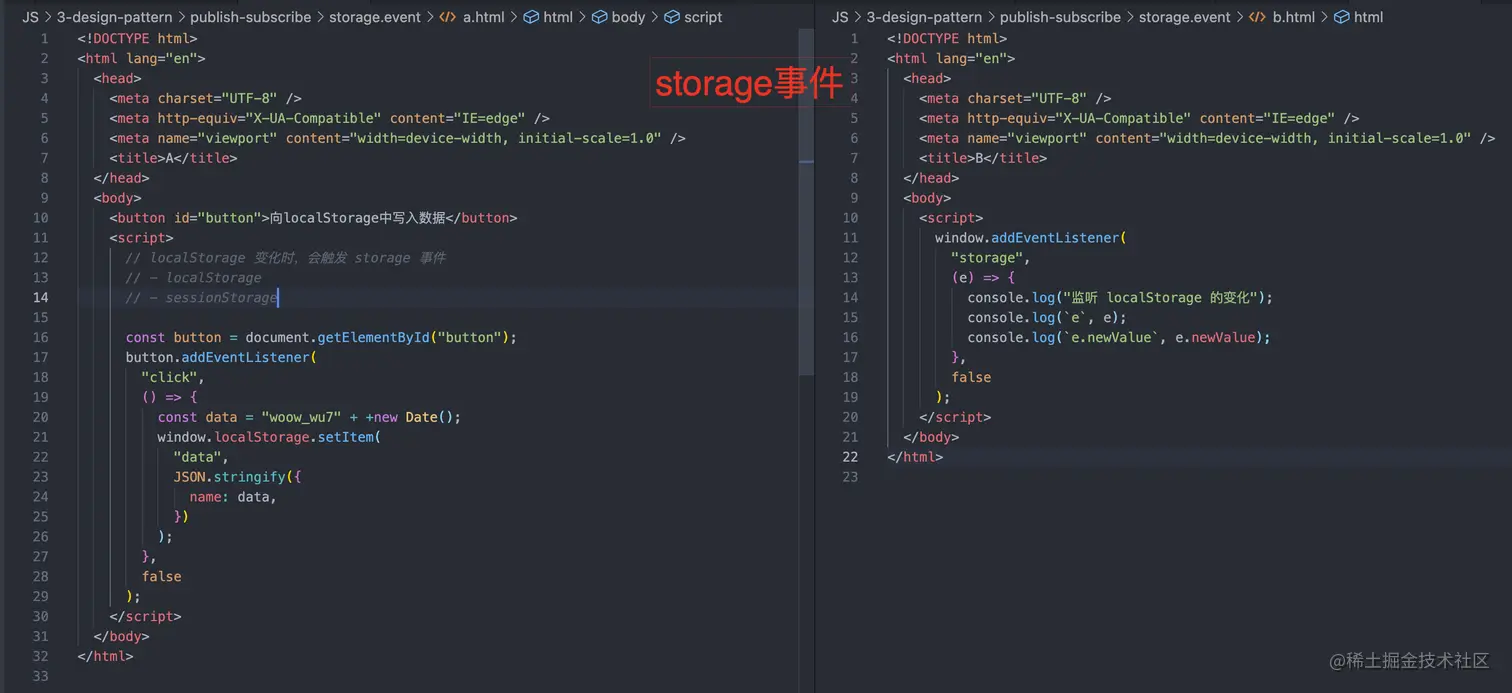Click the "storage", string line
The height and width of the screenshot is (693, 1512).
991,258
